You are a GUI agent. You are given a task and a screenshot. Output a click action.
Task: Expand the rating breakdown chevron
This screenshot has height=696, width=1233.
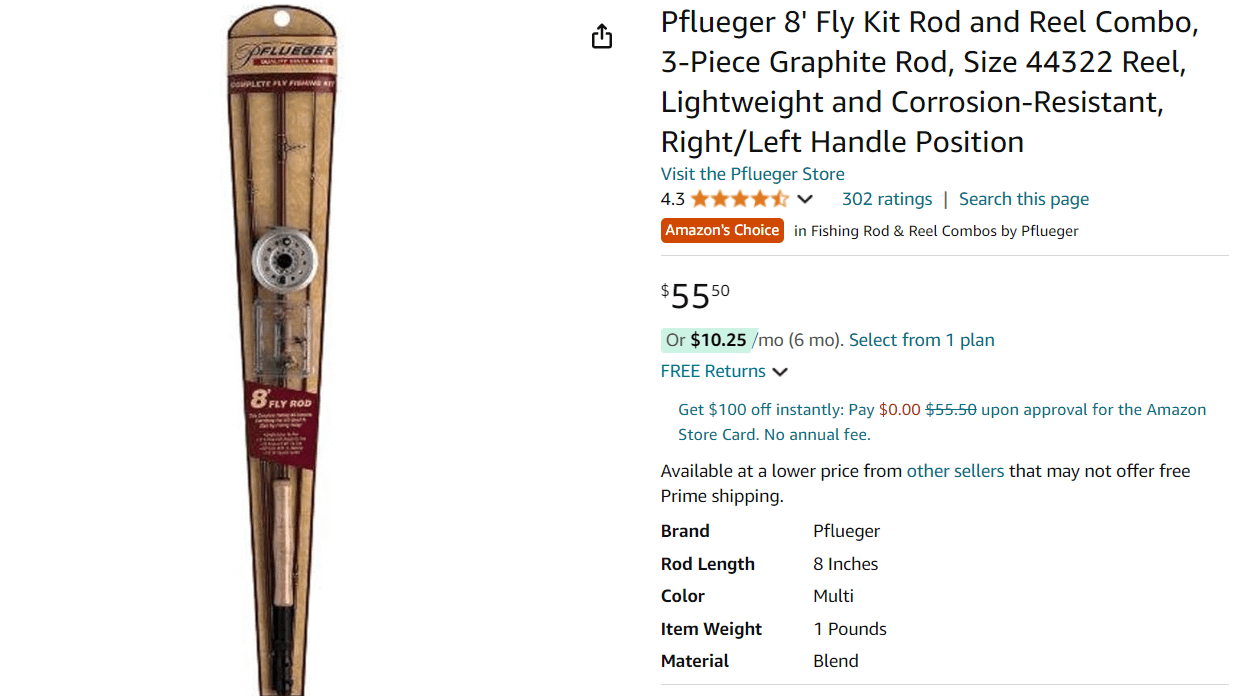click(x=805, y=199)
